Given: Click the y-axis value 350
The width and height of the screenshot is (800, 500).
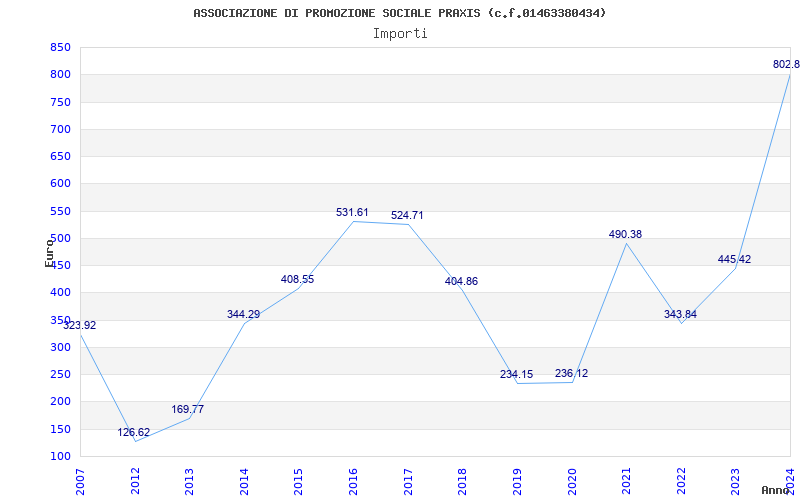Looking at the screenshot, I should pyautogui.click(x=60, y=320).
